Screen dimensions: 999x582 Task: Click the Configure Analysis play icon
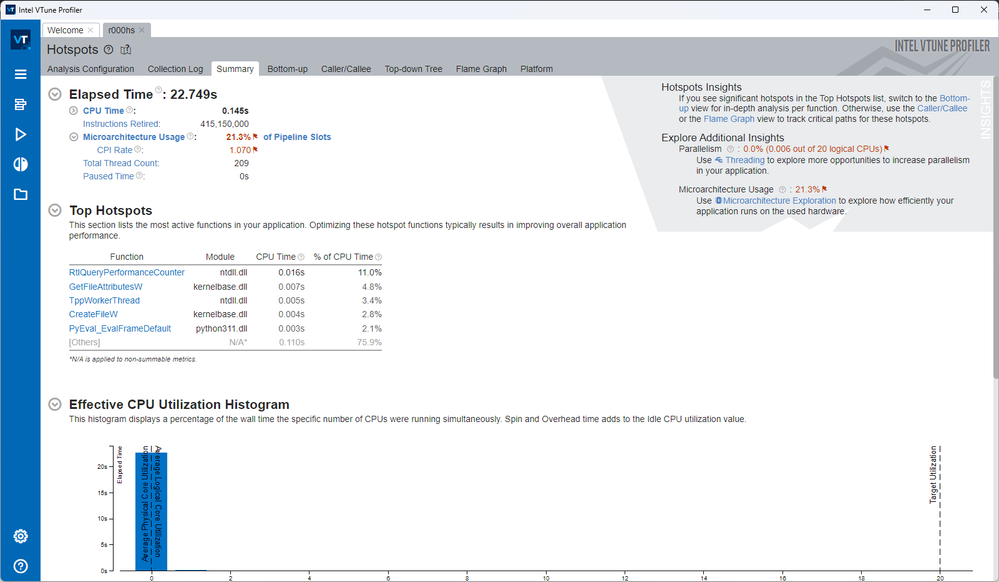[20, 134]
